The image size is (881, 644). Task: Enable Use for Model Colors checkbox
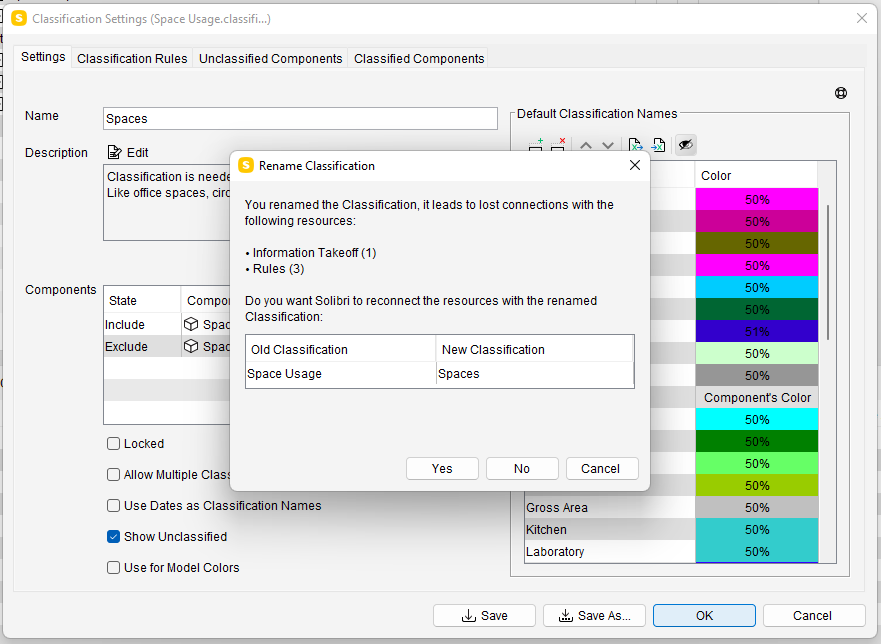114,568
